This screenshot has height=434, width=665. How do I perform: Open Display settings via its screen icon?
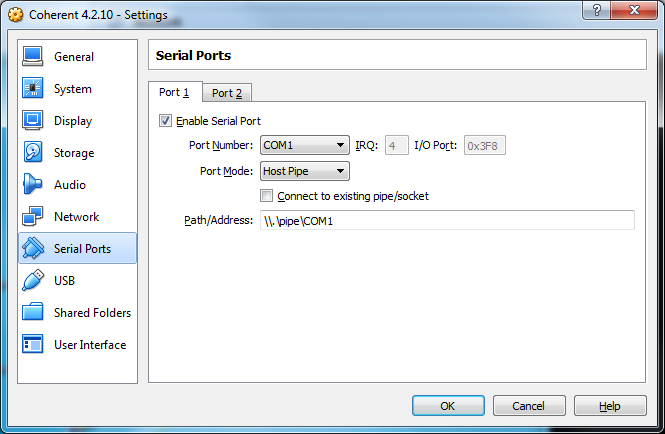33,121
